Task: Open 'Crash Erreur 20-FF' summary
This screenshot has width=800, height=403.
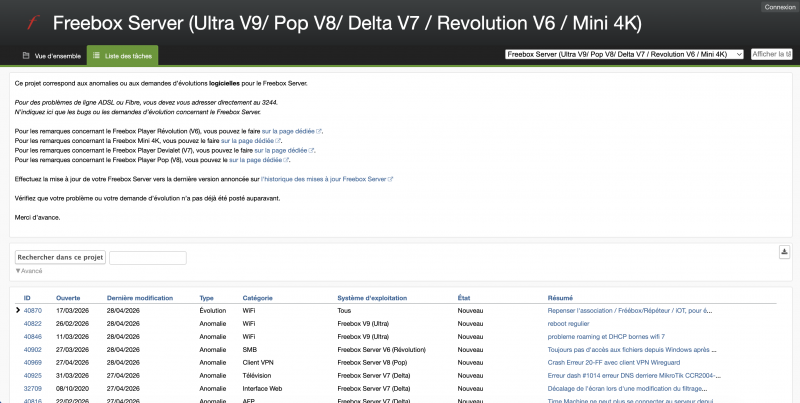Action: (614, 363)
